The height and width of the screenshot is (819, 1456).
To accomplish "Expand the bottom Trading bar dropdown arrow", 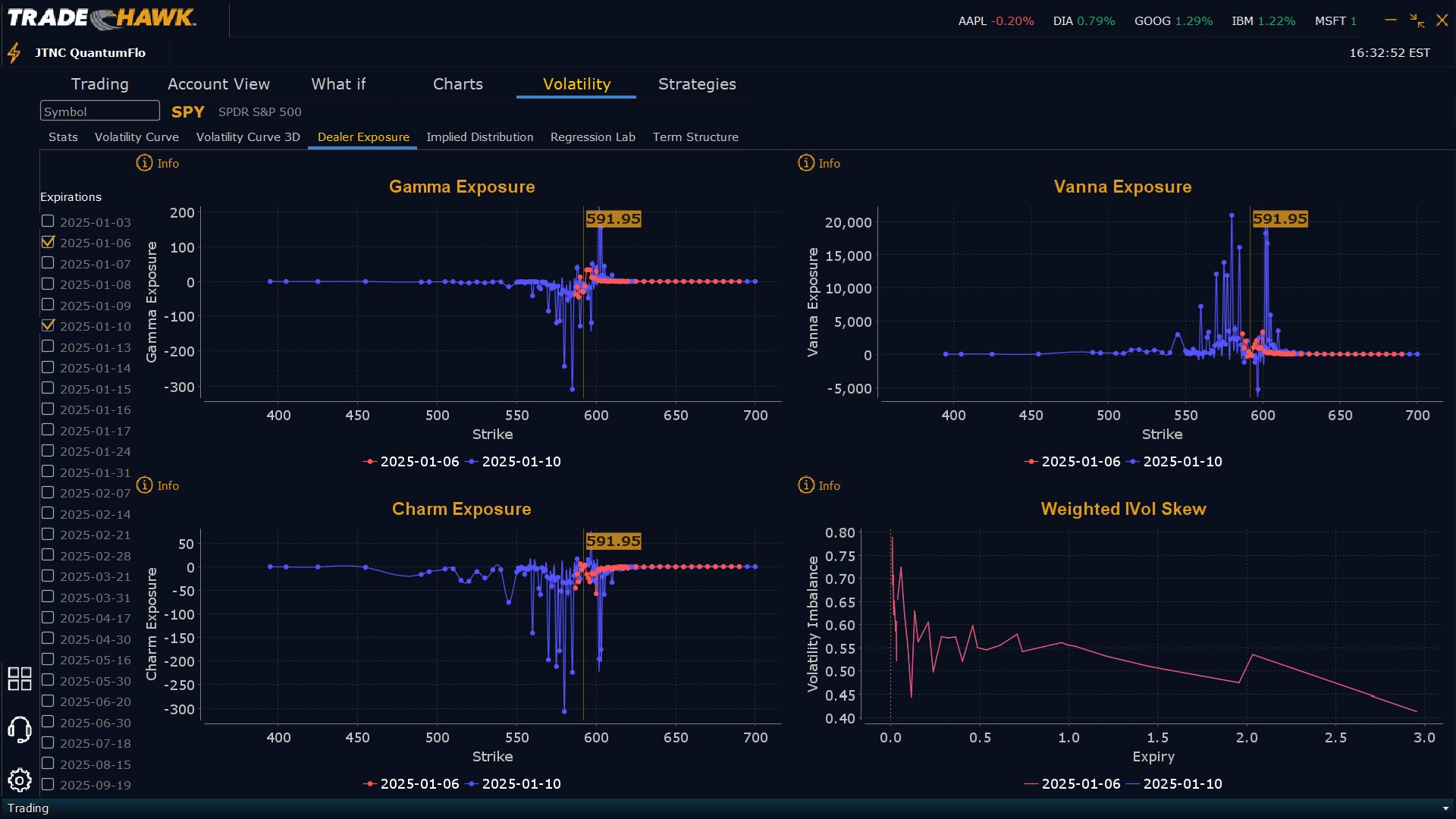I will click(1445, 808).
